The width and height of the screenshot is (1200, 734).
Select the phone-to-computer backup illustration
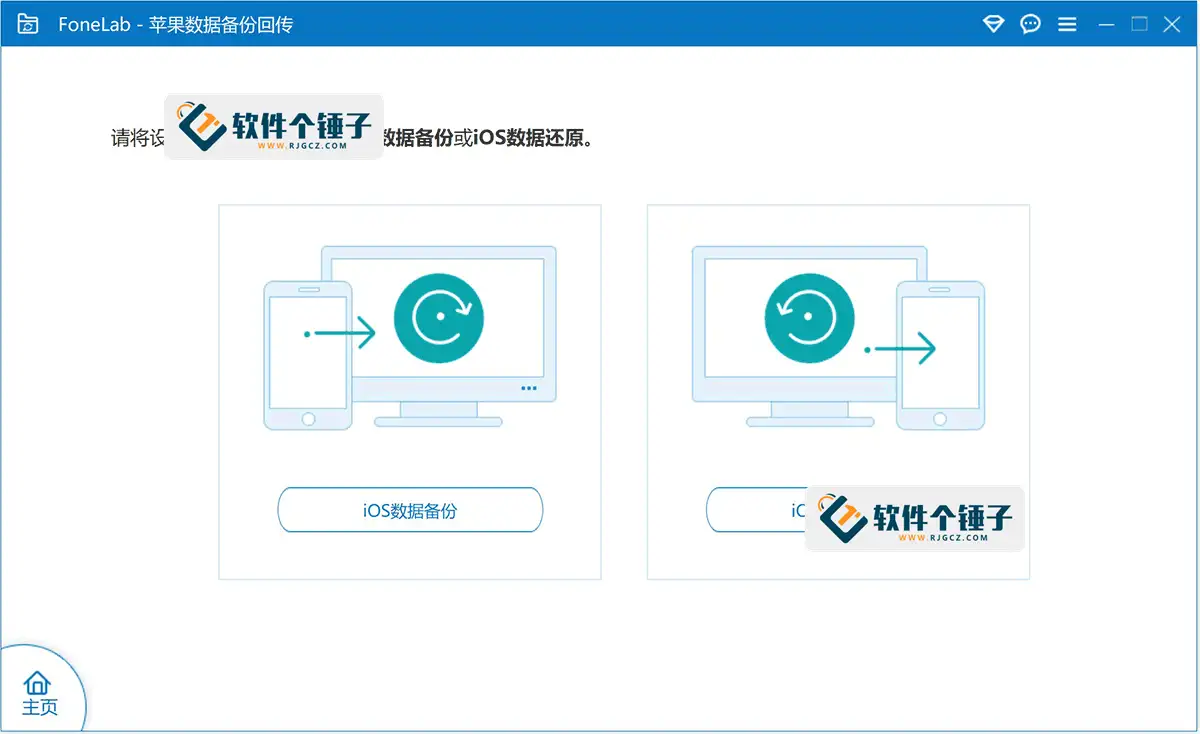point(410,337)
